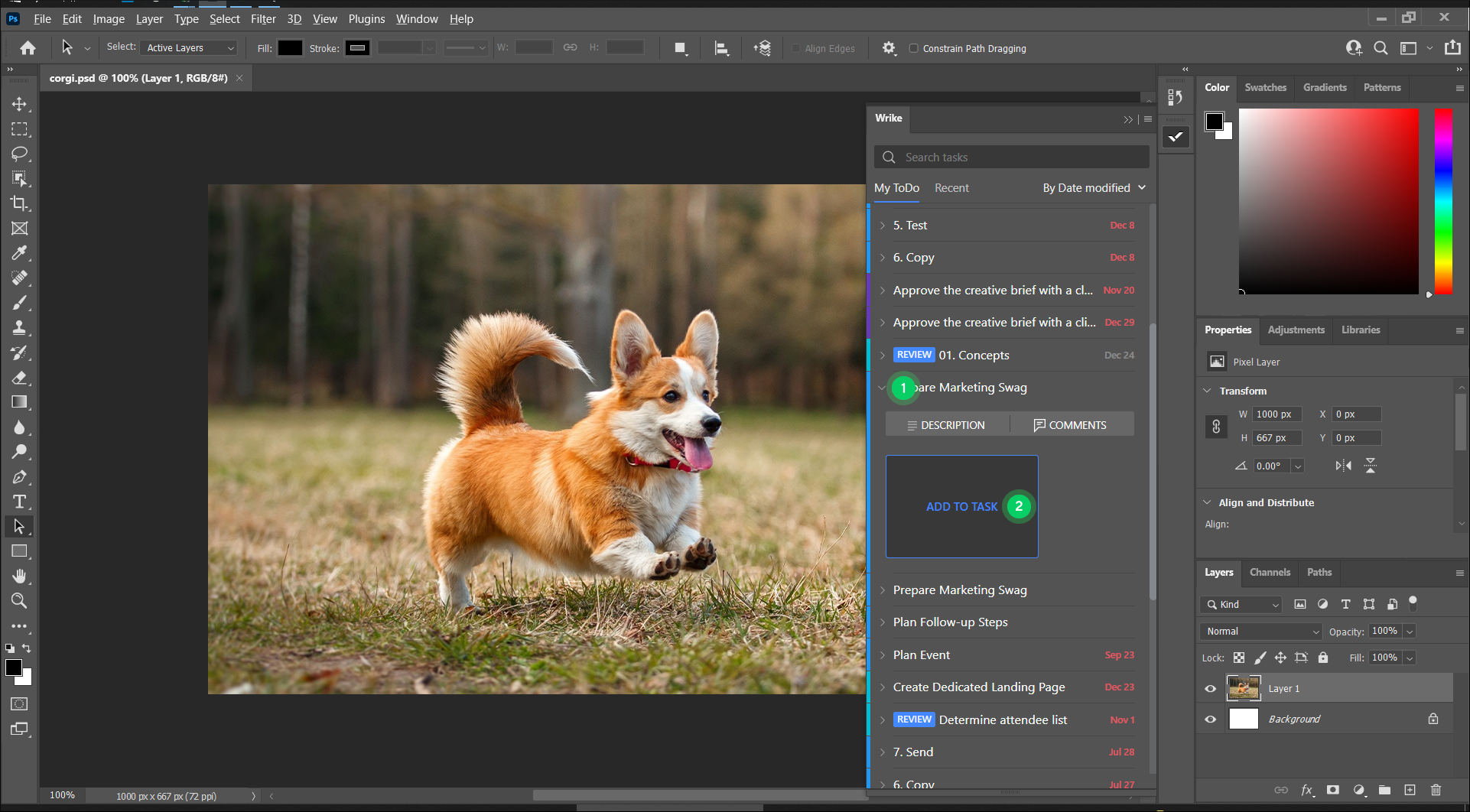1470x812 pixels.
Task: Select the Zoom tool
Action: pos(20,601)
